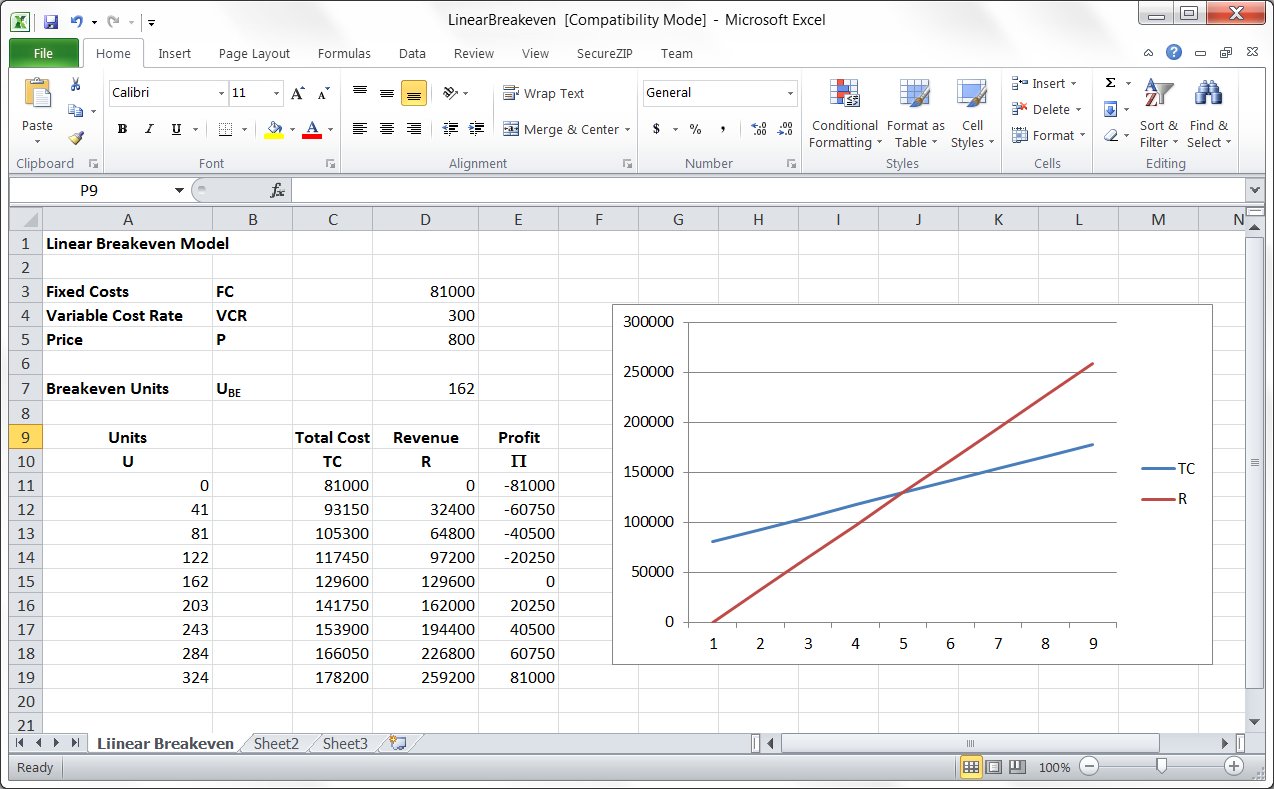Select cell D7 with breakeven units 162
The width and height of the screenshot is (1274, 789).
(425, 388)
